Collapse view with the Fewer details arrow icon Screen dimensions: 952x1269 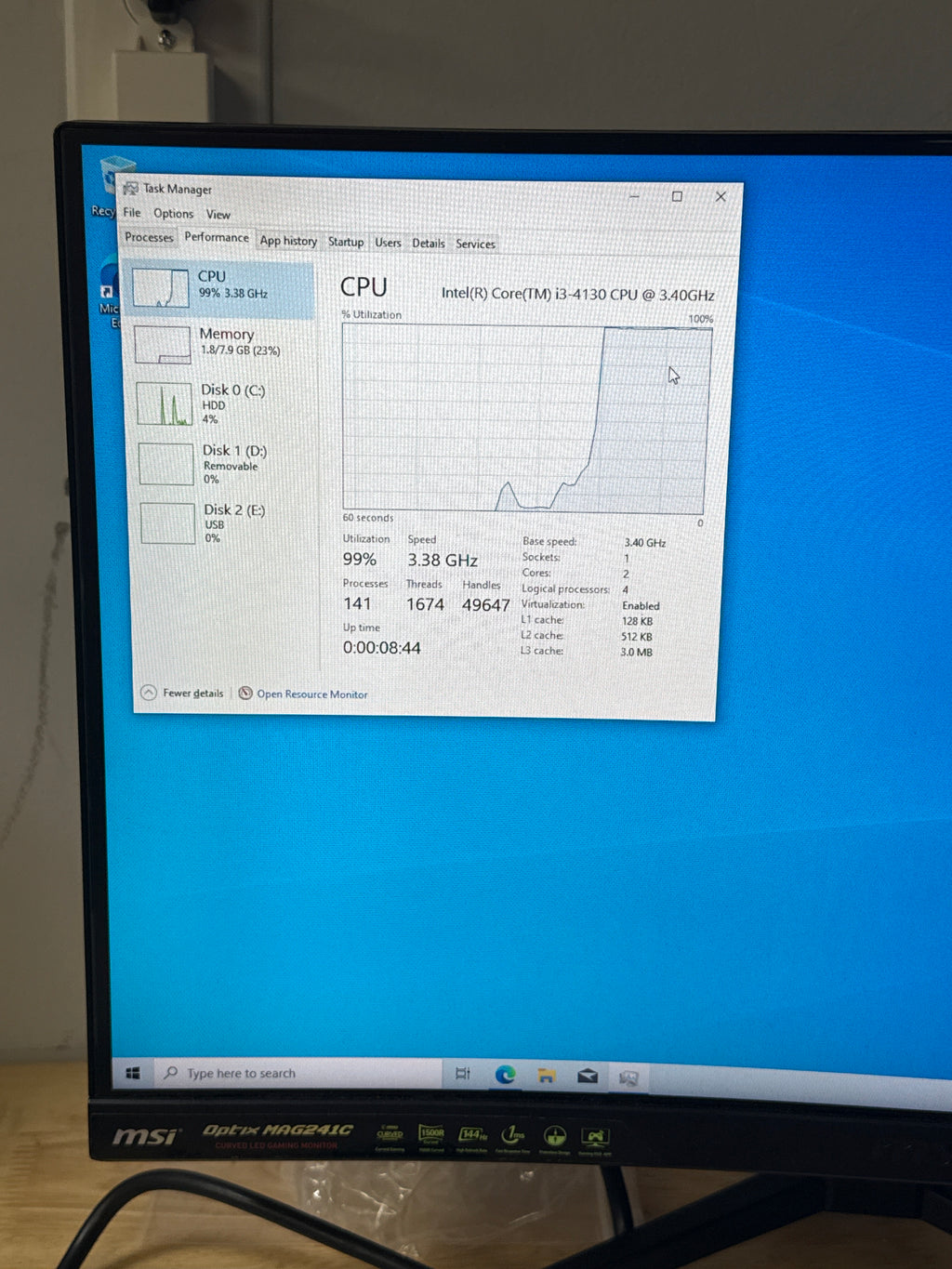[x=149, y=693]
